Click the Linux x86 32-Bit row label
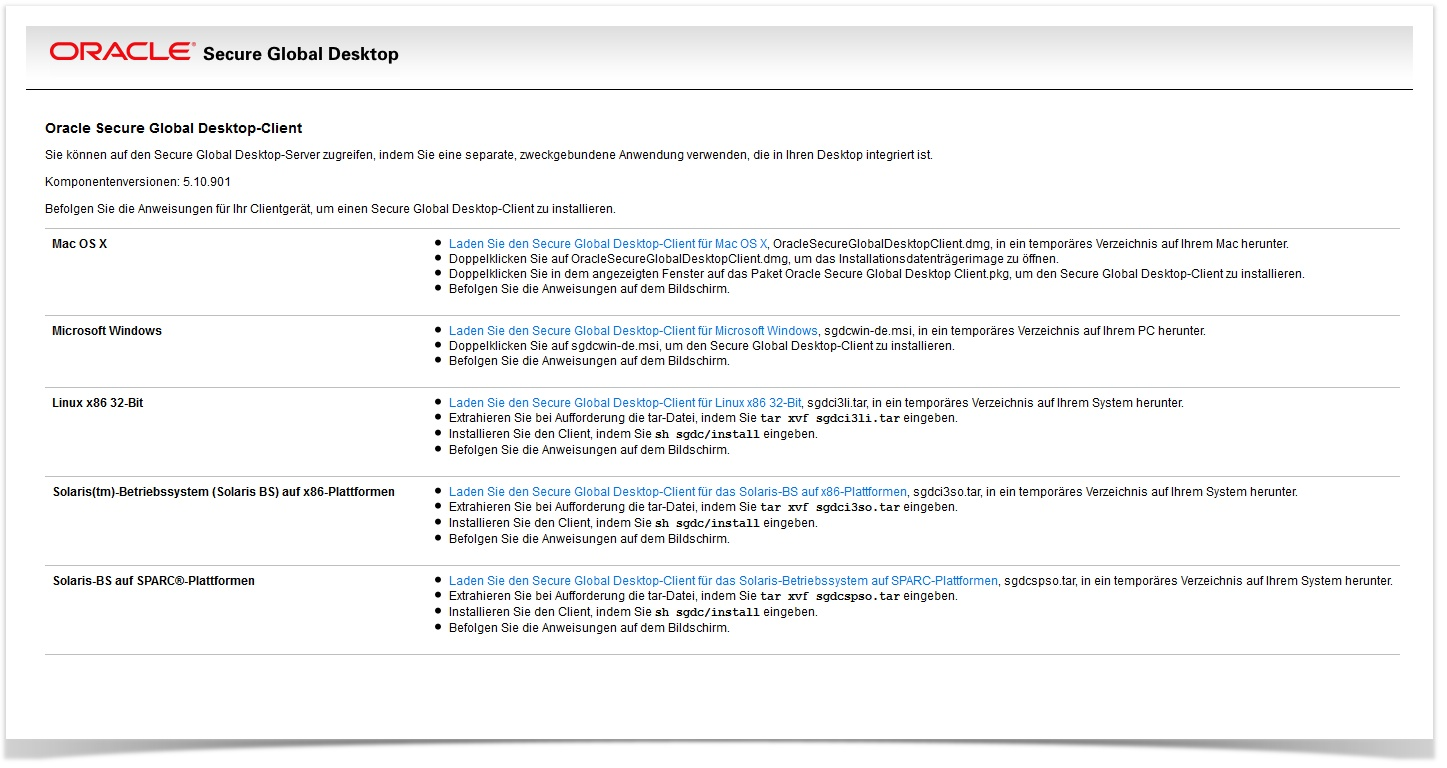Viewport: 1447px width, 768px height. pos(98,403)
